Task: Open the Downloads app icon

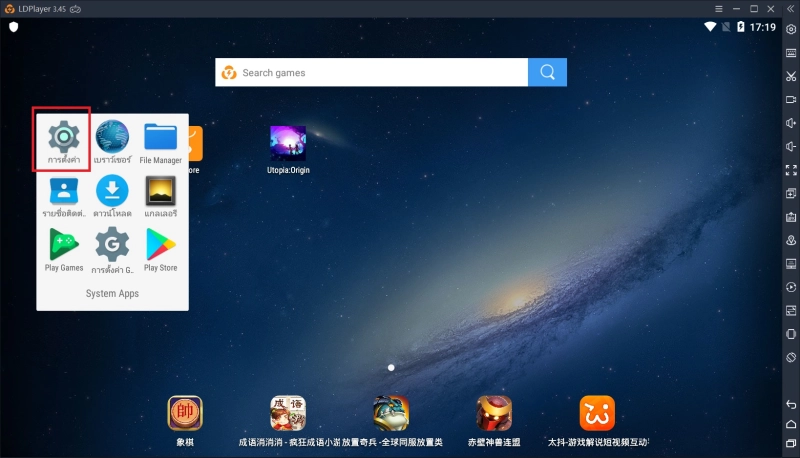Action: 112,190
